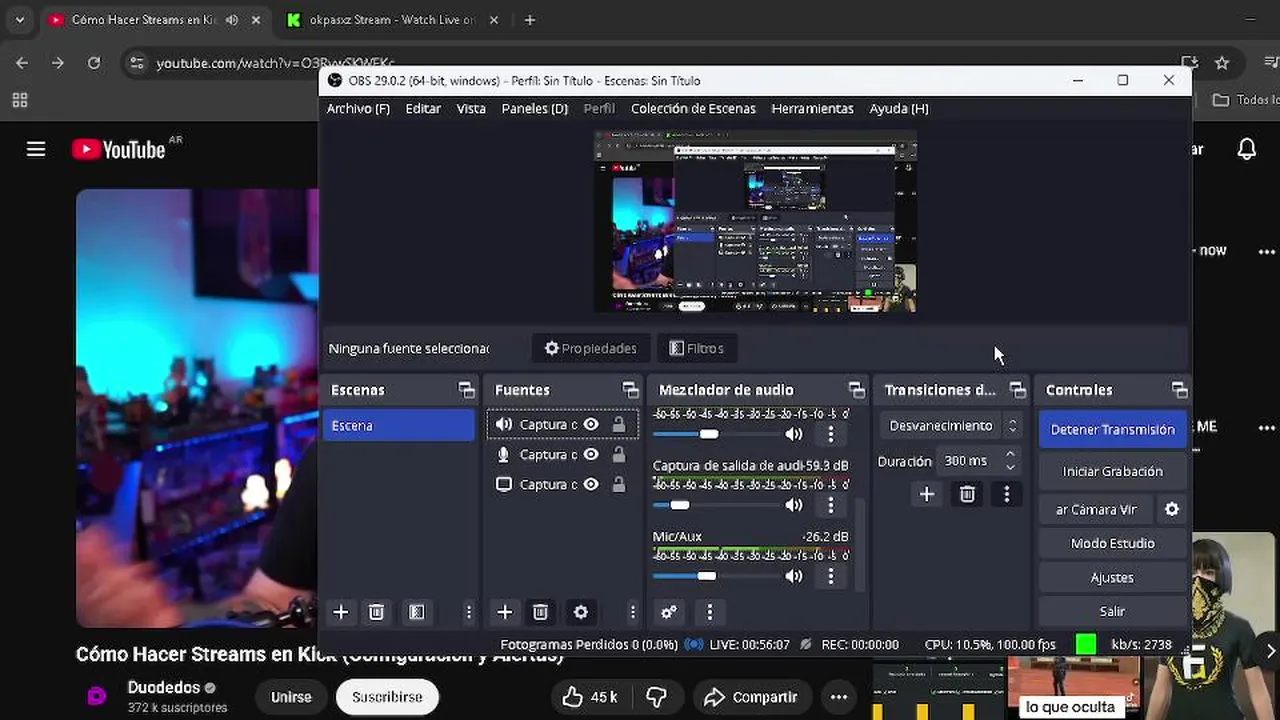
Task: Click Detener Transmisión button
Action: point(1112,429)
